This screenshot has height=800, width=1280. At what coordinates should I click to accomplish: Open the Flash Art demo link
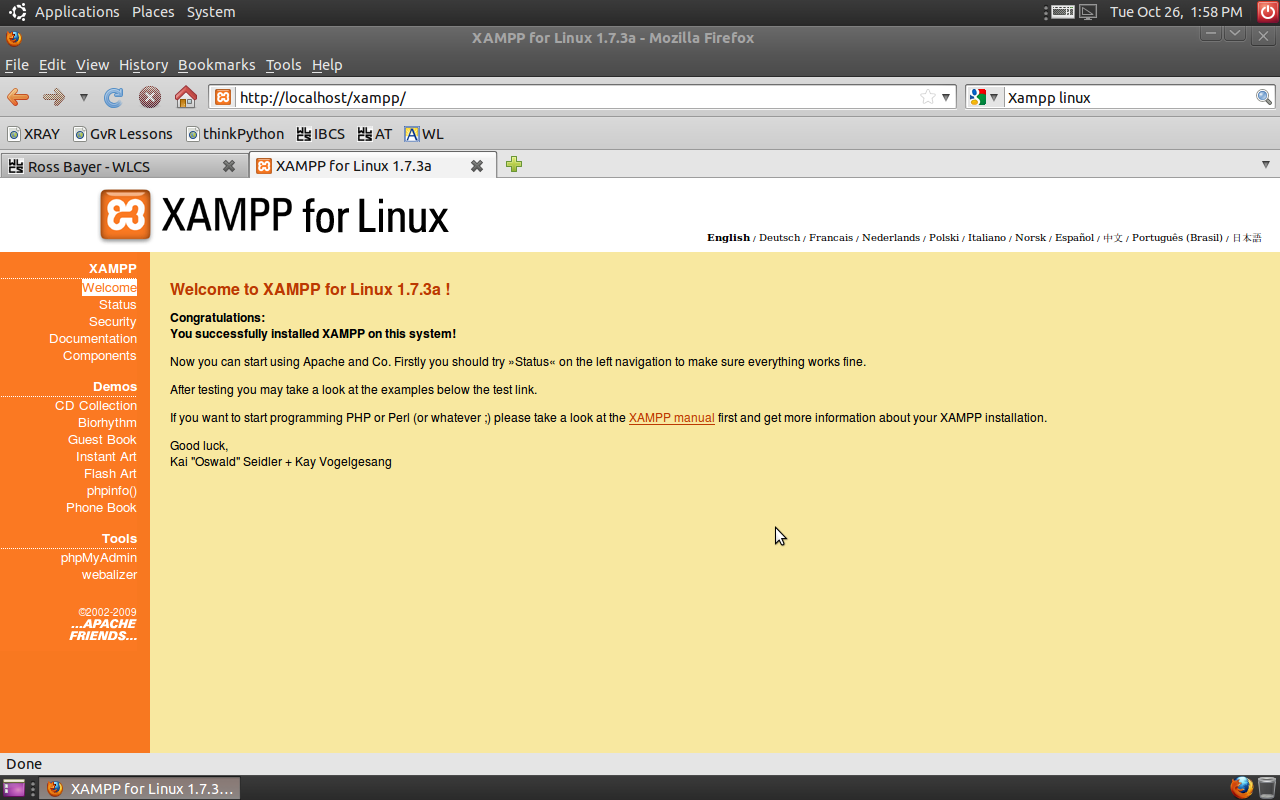[x=110, y=473]
